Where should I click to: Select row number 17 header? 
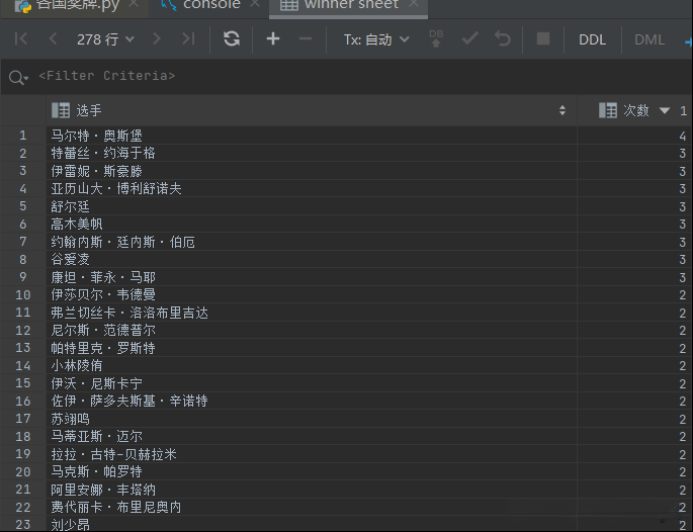click(x=23, y=418)
